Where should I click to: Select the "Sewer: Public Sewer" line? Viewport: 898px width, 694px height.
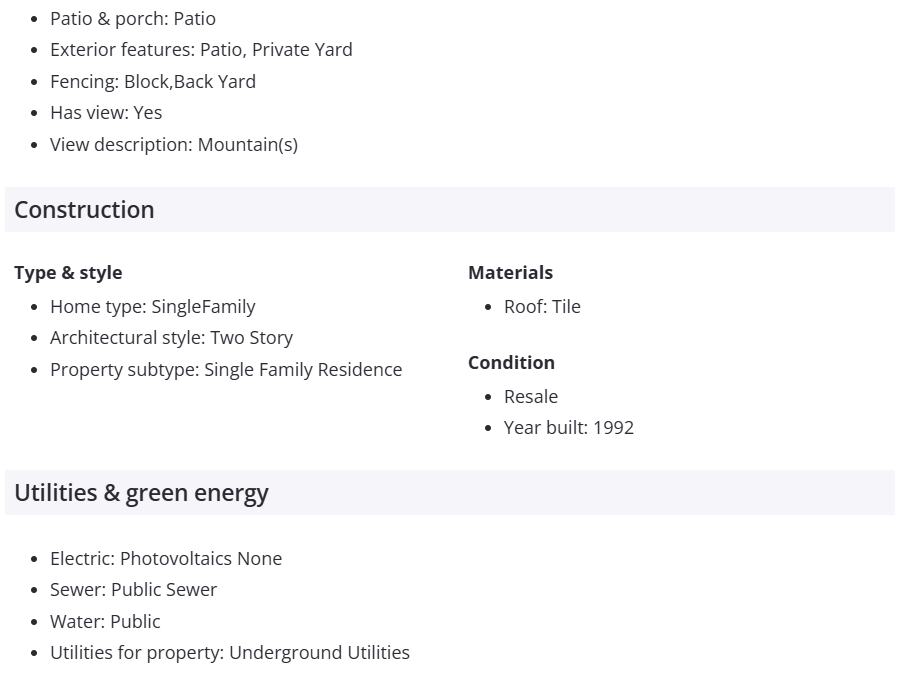pyautogui.click(x=133, y=589)
